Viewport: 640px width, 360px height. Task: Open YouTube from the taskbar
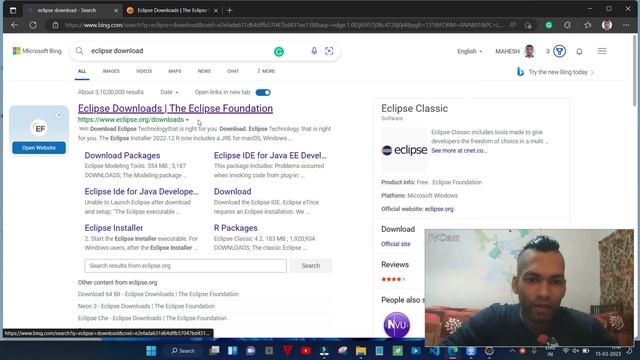pyautogui.click(x=306, y=351)
